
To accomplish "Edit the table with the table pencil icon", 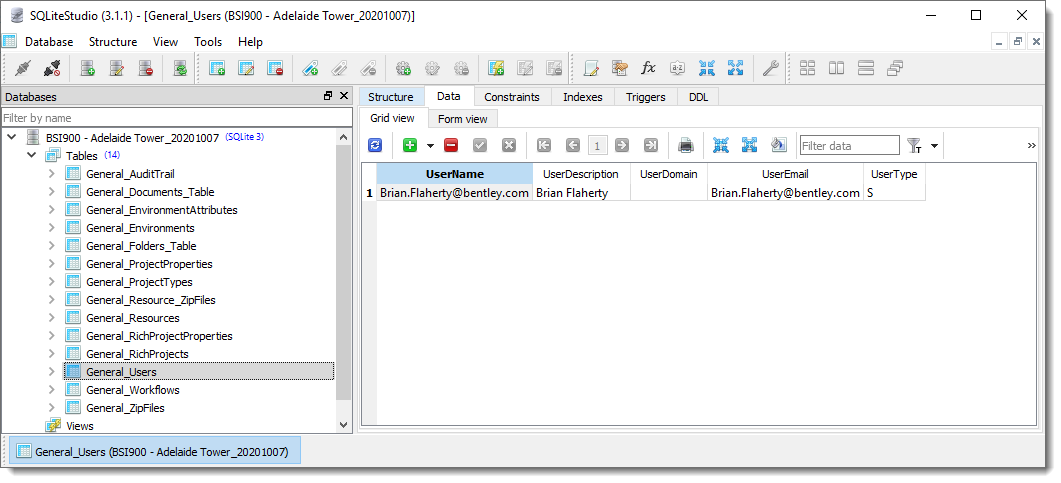I will (246, 68).
